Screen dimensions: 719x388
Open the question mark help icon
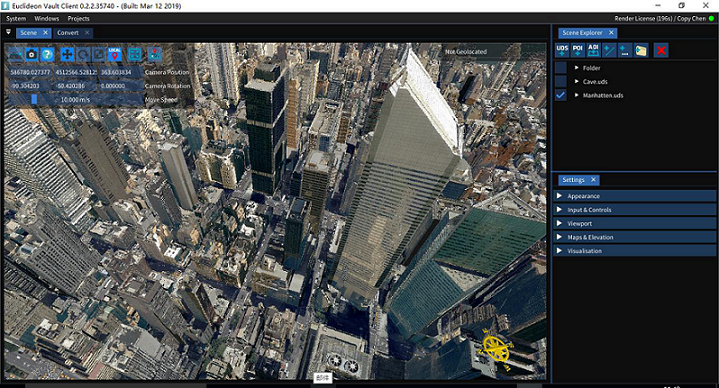(x=47, y=55)
